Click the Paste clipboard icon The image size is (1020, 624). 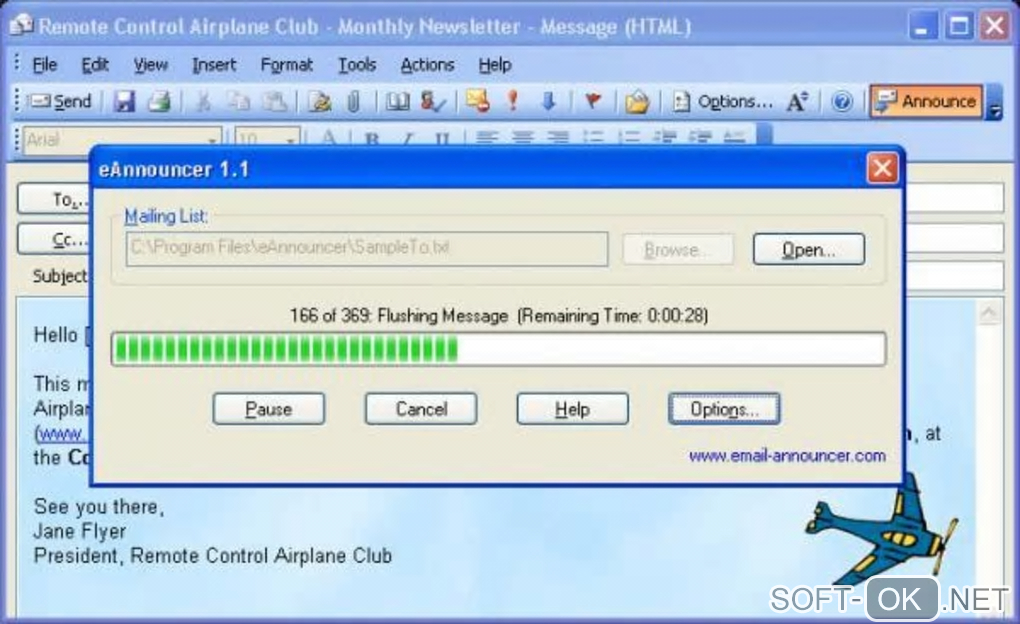tap(275, 102)
